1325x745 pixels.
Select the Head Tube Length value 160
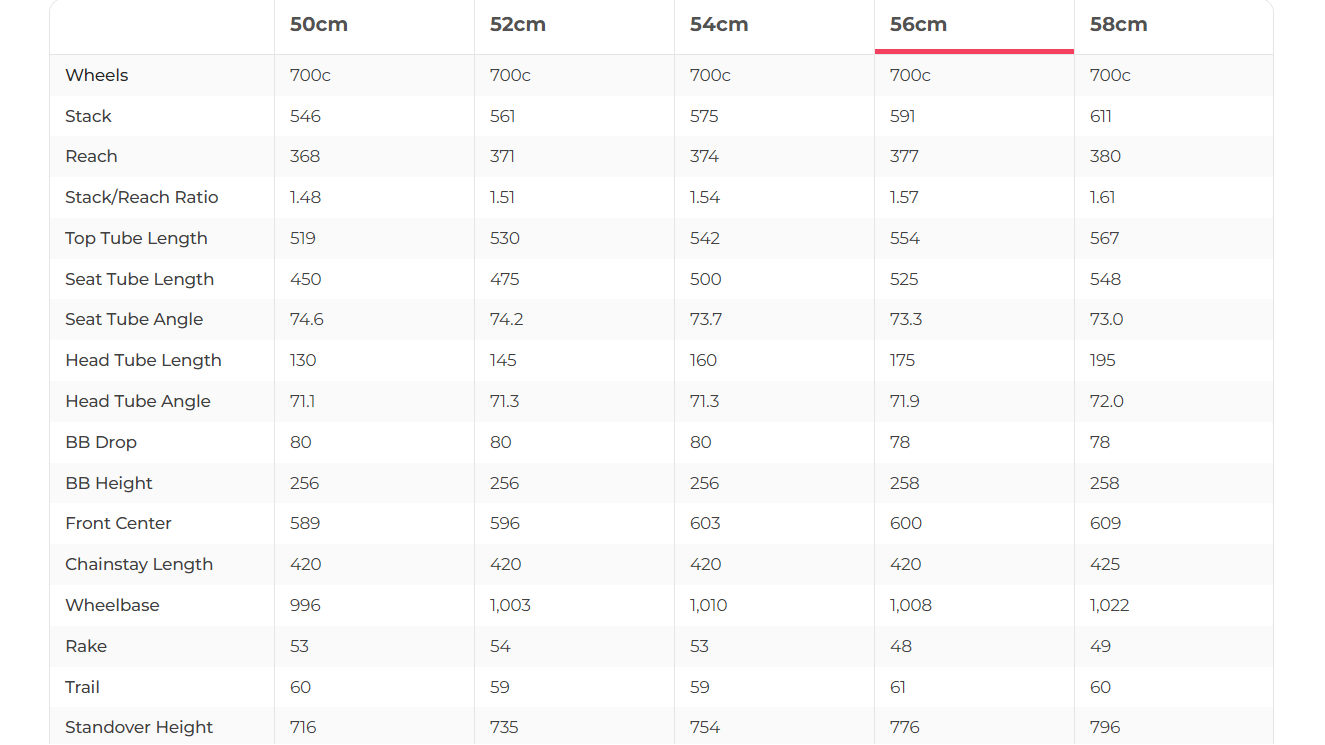703,360
